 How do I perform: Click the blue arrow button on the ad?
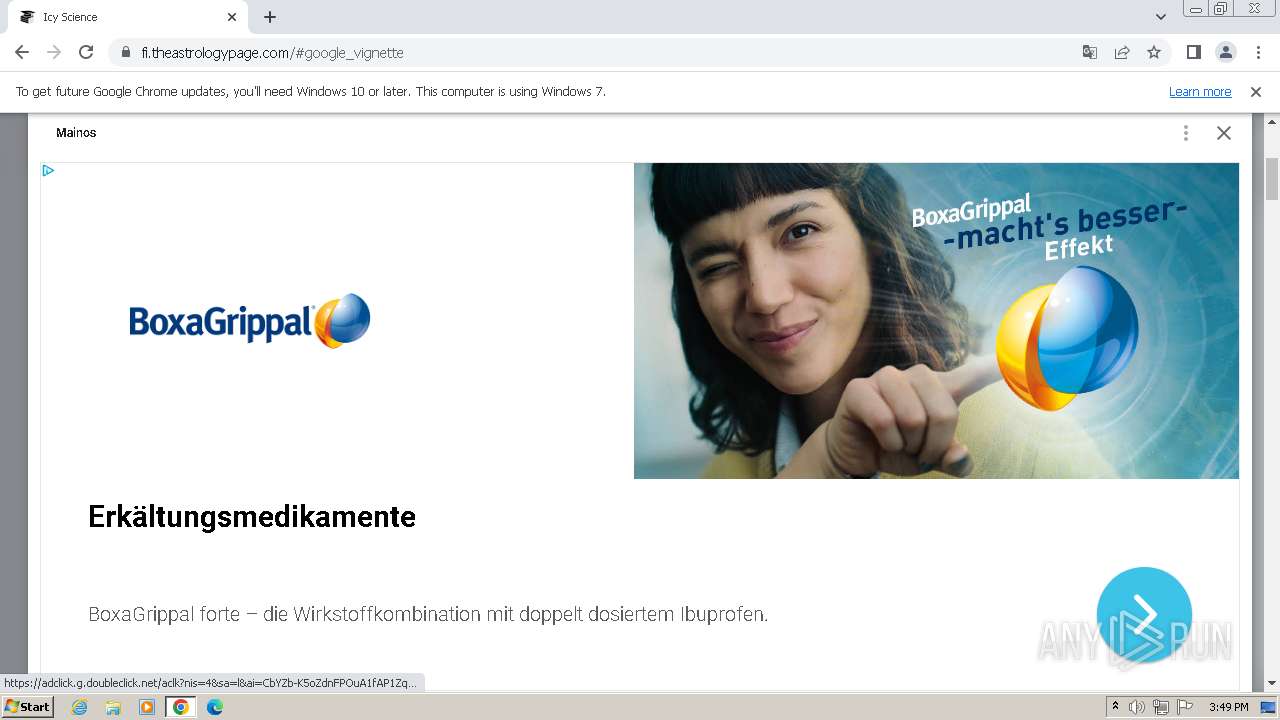click(1144, 615)
